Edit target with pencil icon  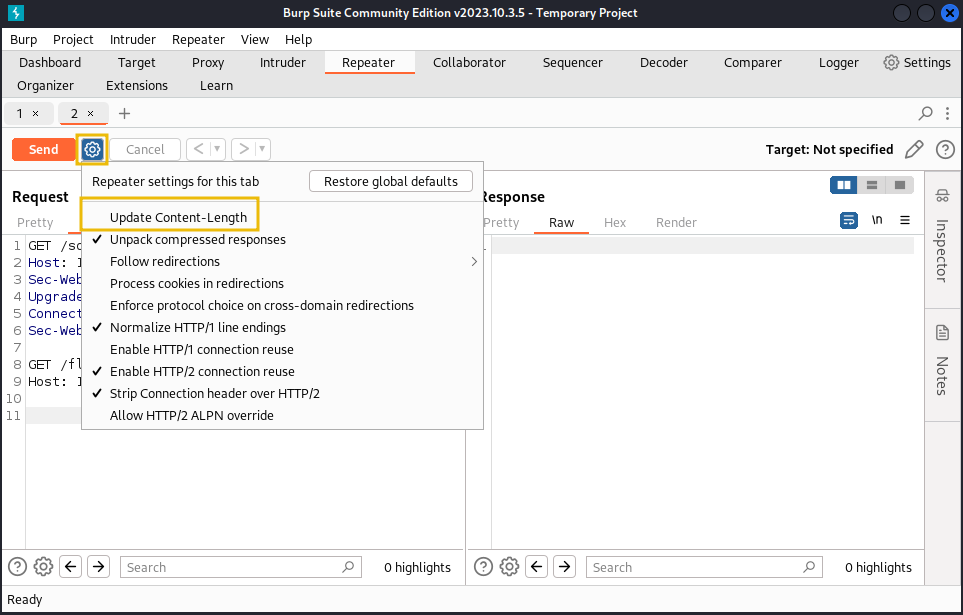click(914, 149)
